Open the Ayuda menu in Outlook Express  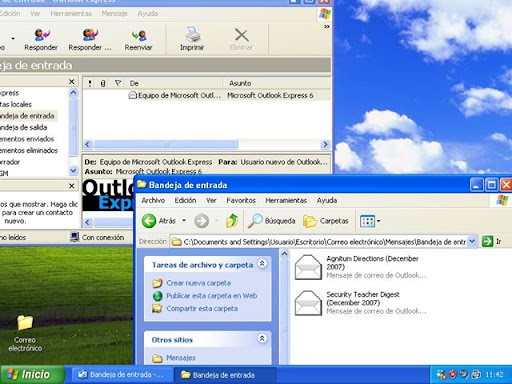pyautogui.click(x=148, y=14)
